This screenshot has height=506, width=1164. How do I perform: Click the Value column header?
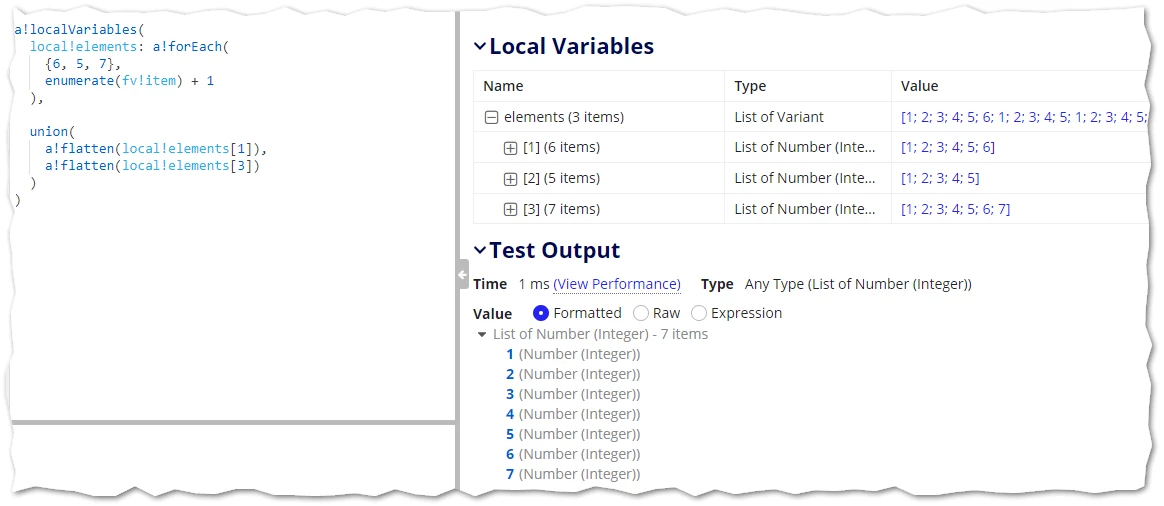point(920,86)
